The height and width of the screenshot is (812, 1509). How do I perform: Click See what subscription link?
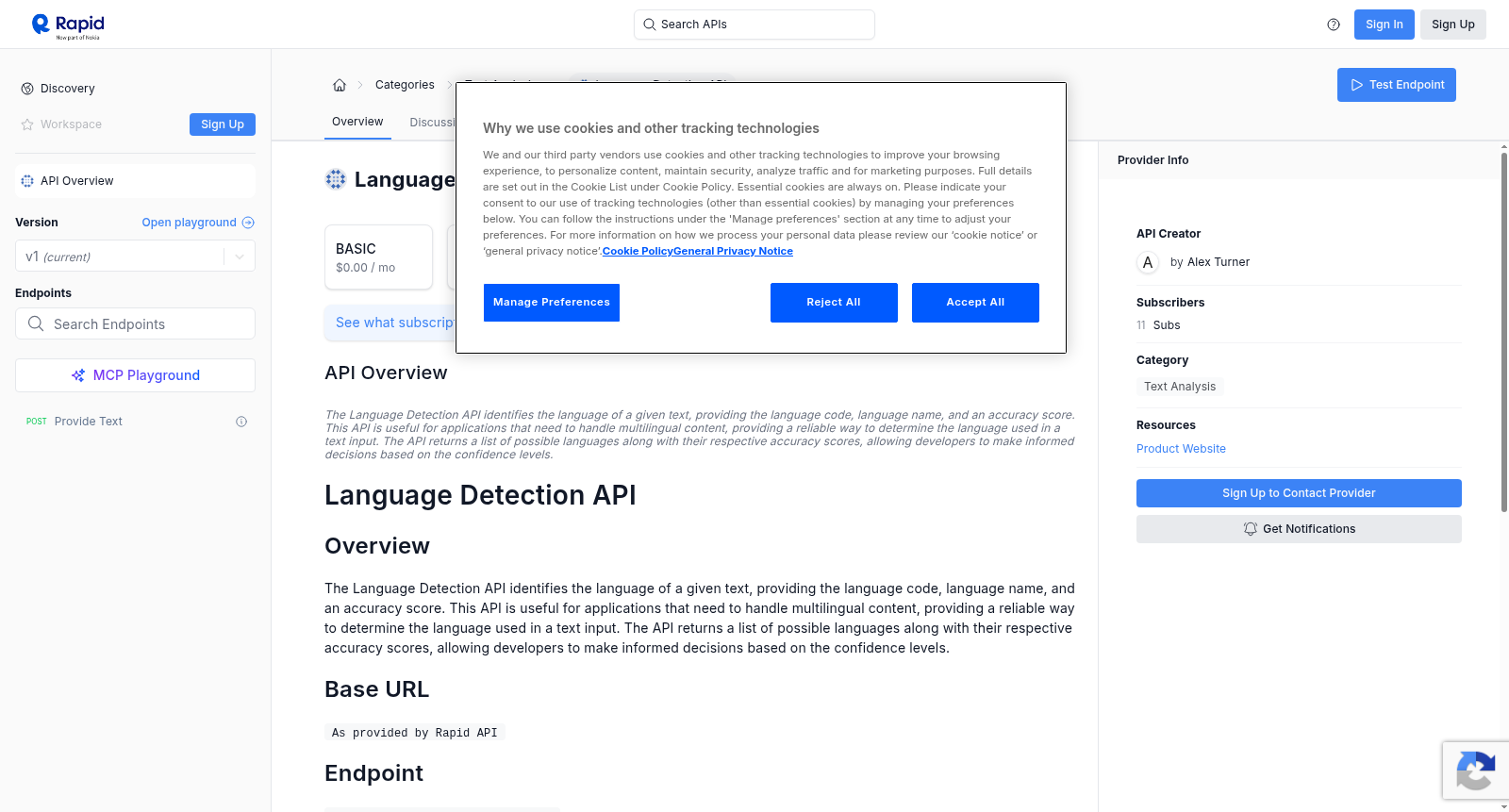(395, 323)
